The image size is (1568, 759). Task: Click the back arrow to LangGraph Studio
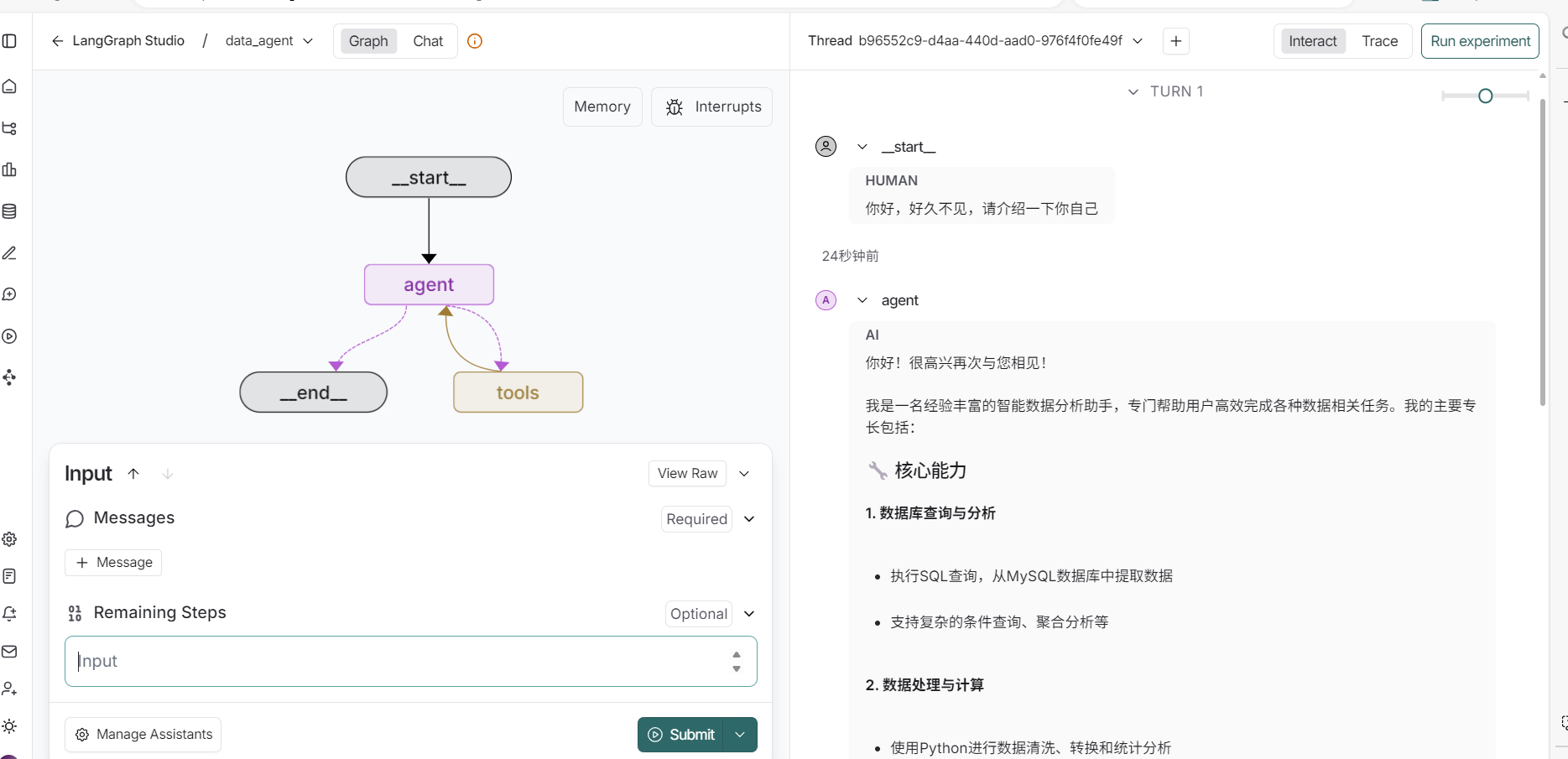point(57,41)
